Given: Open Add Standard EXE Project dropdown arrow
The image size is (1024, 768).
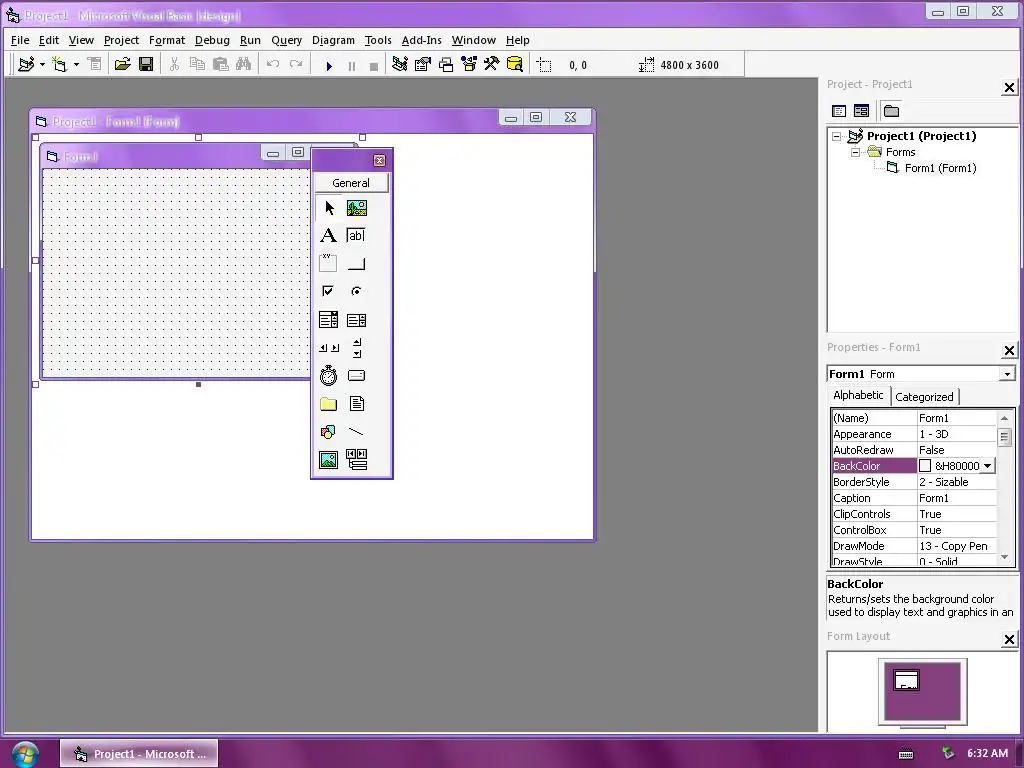Looking at the screenshot, I should click(x=42, y=65).
